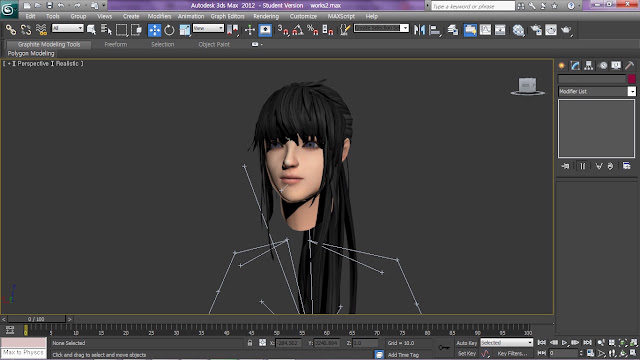Open the Rendered Frame Window

coord(551,30)
